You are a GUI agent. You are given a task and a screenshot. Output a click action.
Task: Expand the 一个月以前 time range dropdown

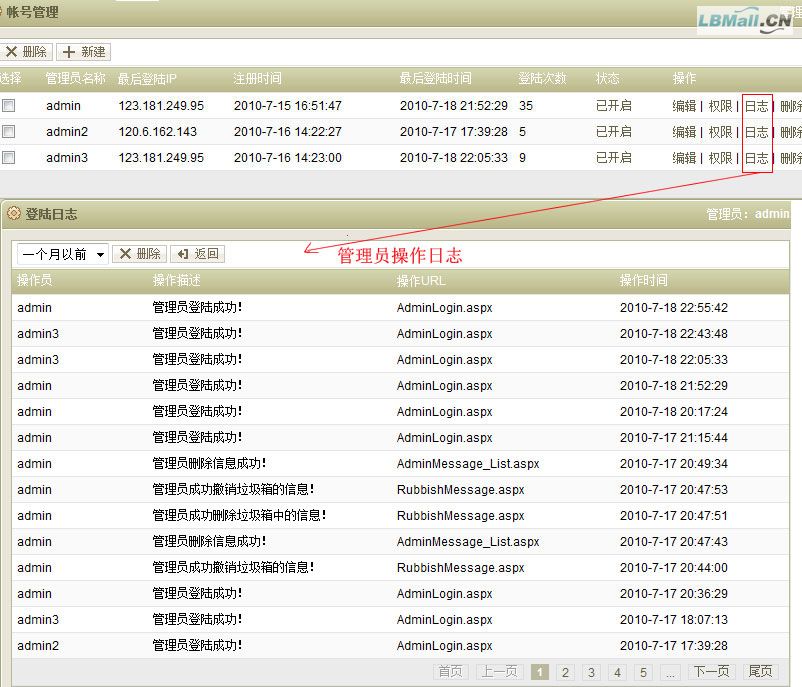63,254
